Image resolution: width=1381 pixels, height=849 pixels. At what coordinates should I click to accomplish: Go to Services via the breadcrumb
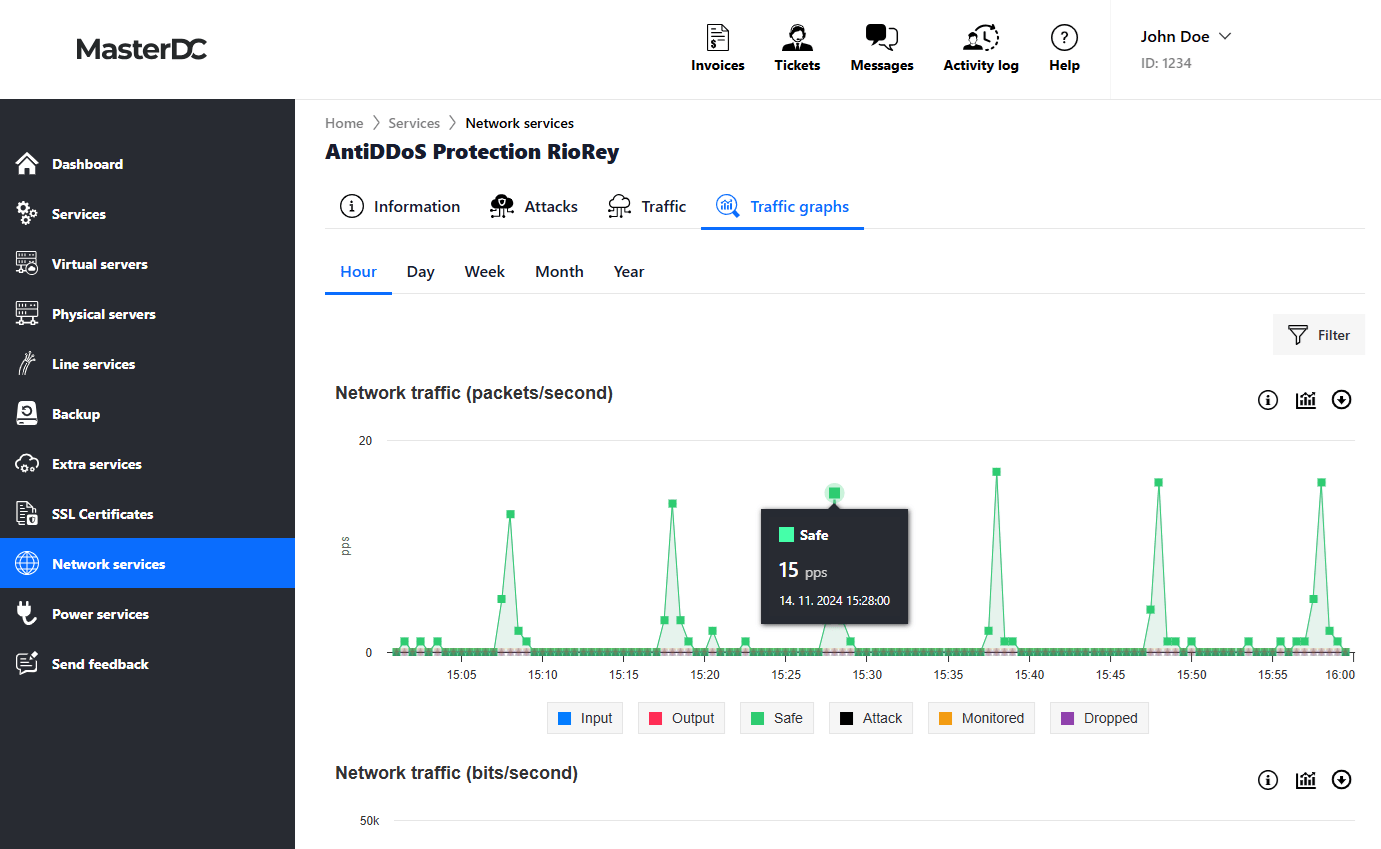(414, 122)
